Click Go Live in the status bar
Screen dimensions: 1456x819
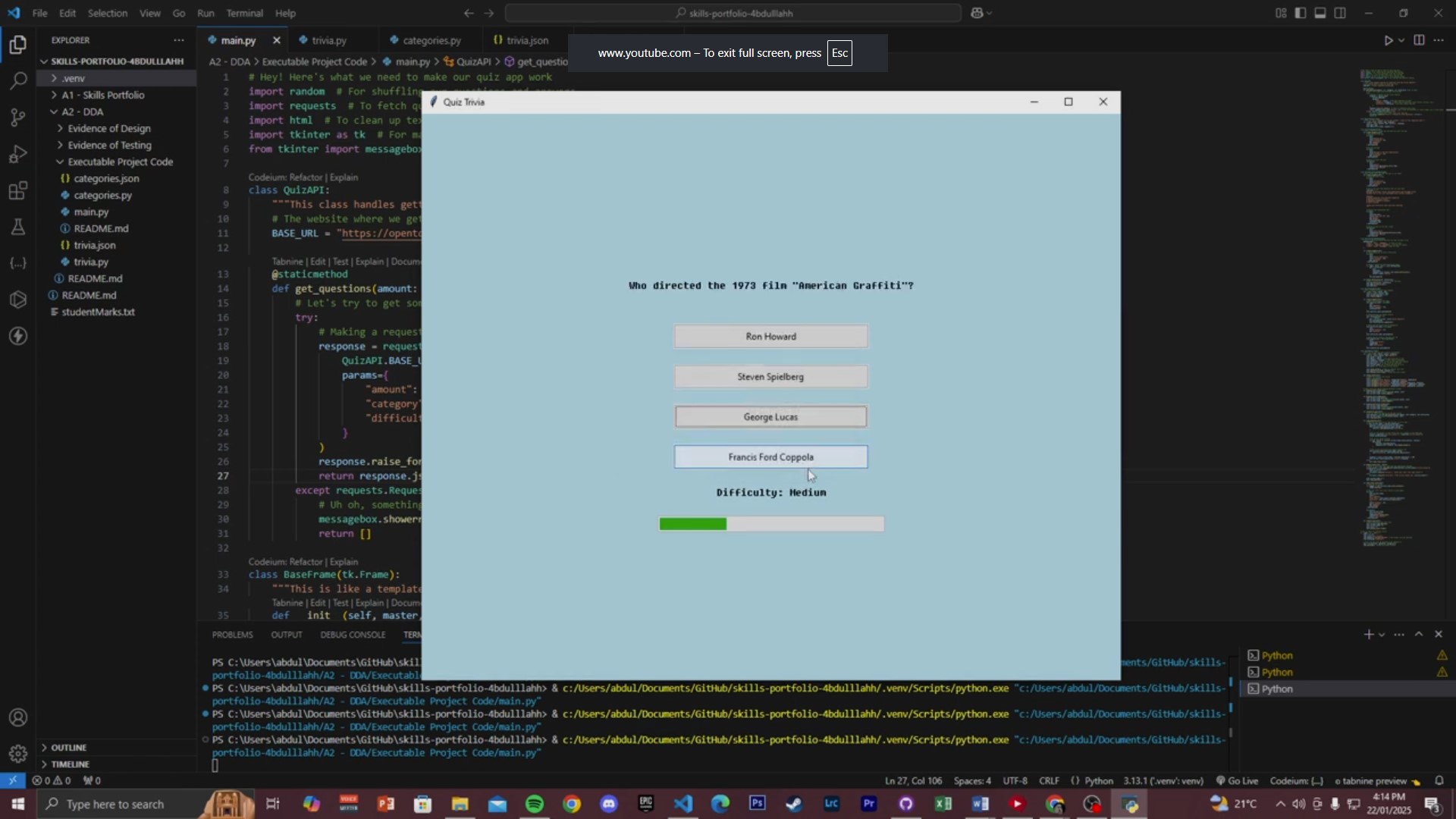1237,780
